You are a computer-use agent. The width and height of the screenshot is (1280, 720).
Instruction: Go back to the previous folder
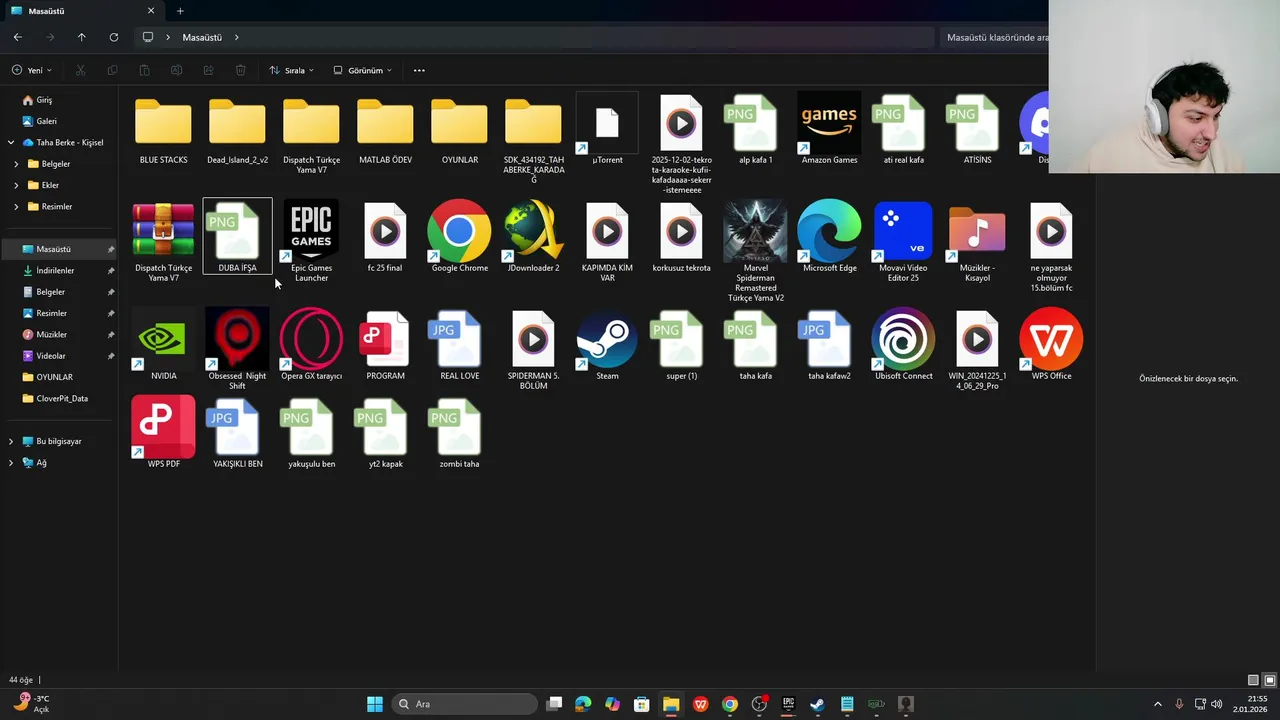(x=18, y=37)
